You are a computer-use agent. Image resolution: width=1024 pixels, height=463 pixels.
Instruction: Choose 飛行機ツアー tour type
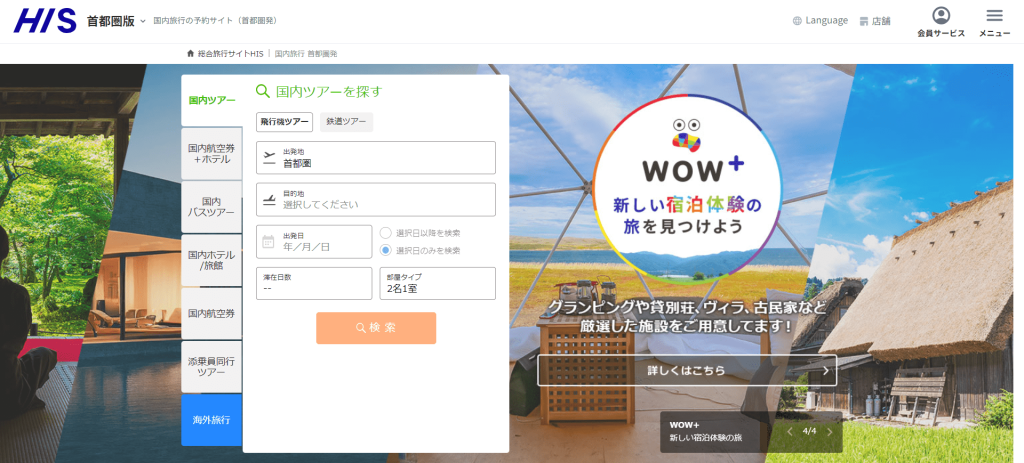284,121
